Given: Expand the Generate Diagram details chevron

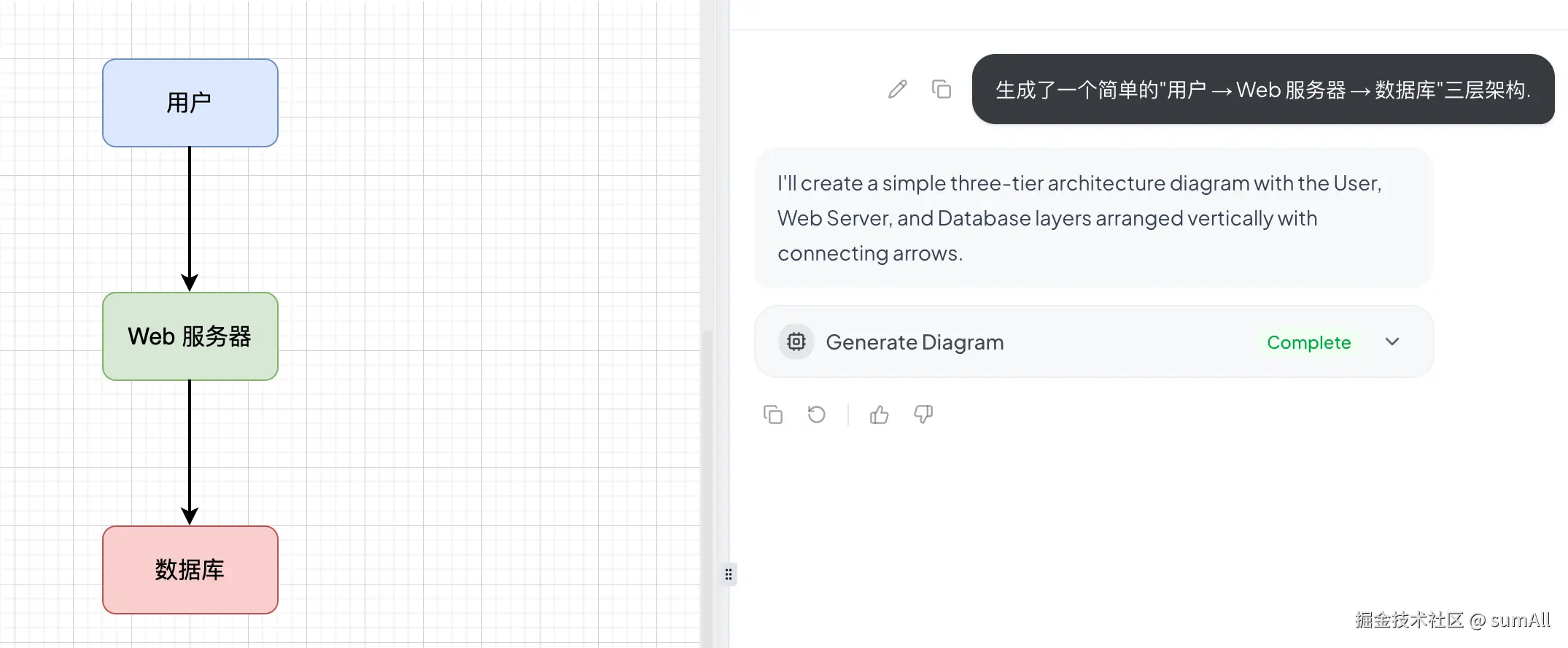Looking at the screenshot, I should [x=1392, y=342].
